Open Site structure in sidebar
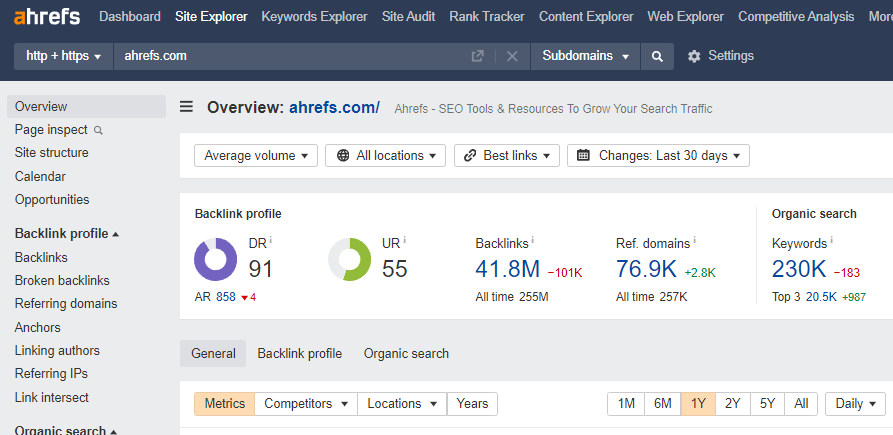Viewport: 893px width, 435px height. click(x=52, y=153)
